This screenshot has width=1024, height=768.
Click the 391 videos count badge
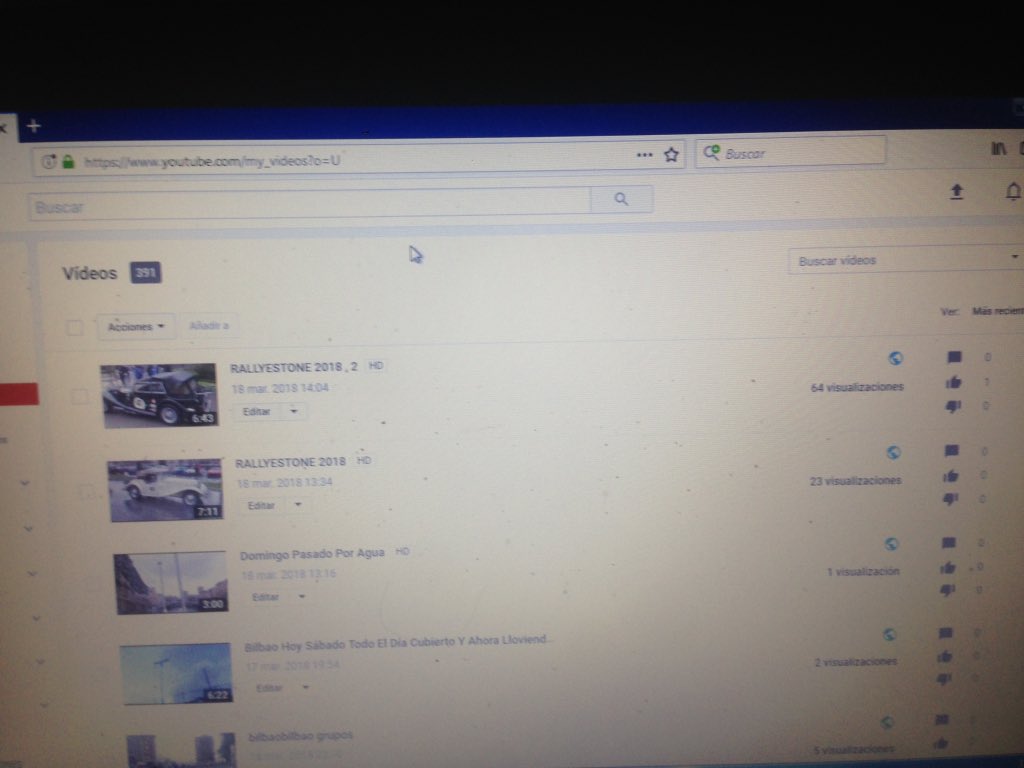point(145,272)
